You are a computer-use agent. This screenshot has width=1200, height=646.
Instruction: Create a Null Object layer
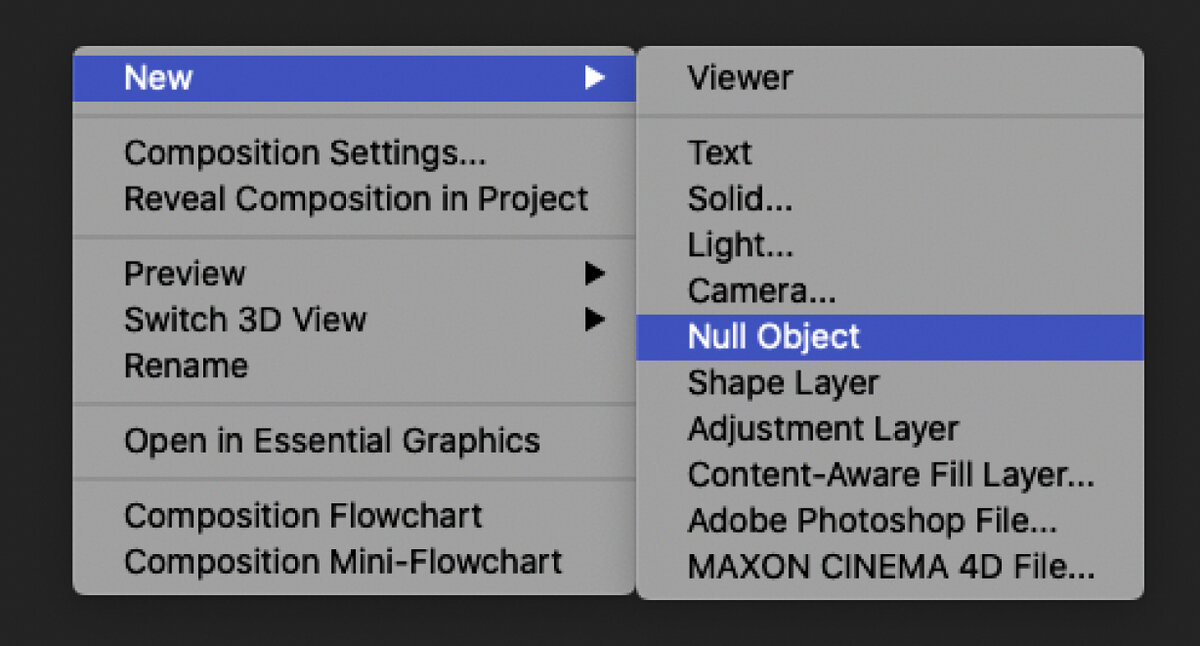tap(773, 337)
